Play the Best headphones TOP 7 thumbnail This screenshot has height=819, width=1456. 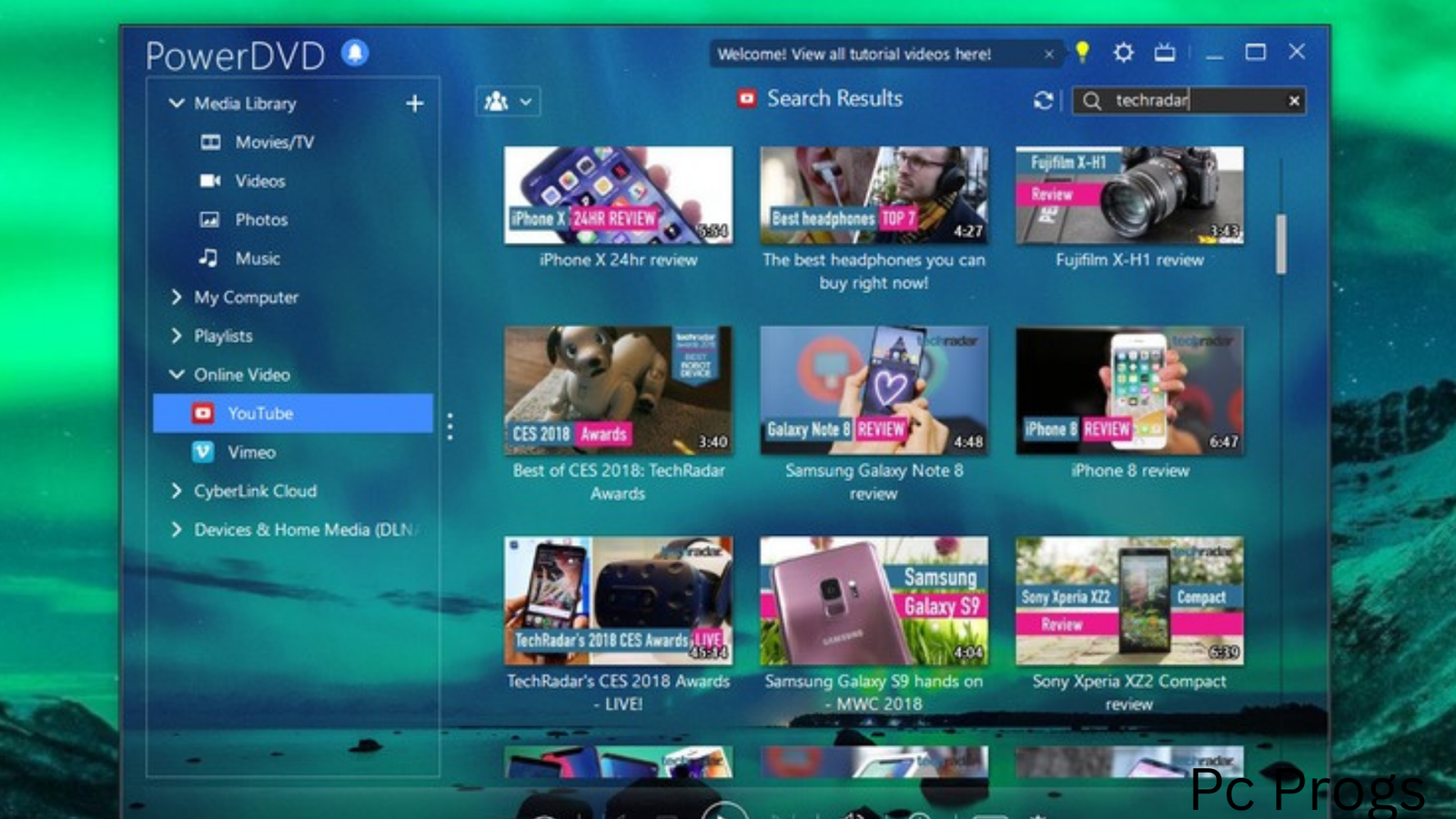click(874, 195)
